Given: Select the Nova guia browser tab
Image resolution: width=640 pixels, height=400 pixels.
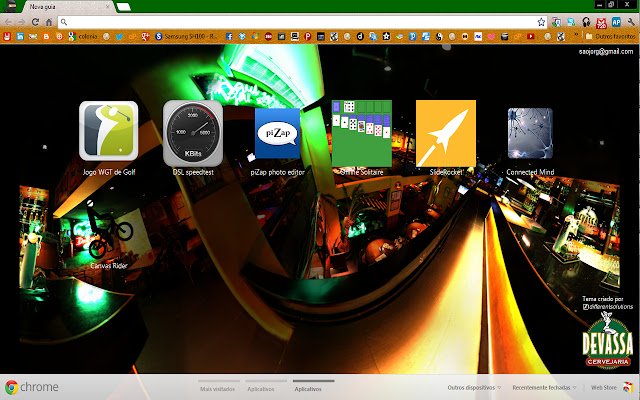Looking at the screenshot, I should coord(65,7).
